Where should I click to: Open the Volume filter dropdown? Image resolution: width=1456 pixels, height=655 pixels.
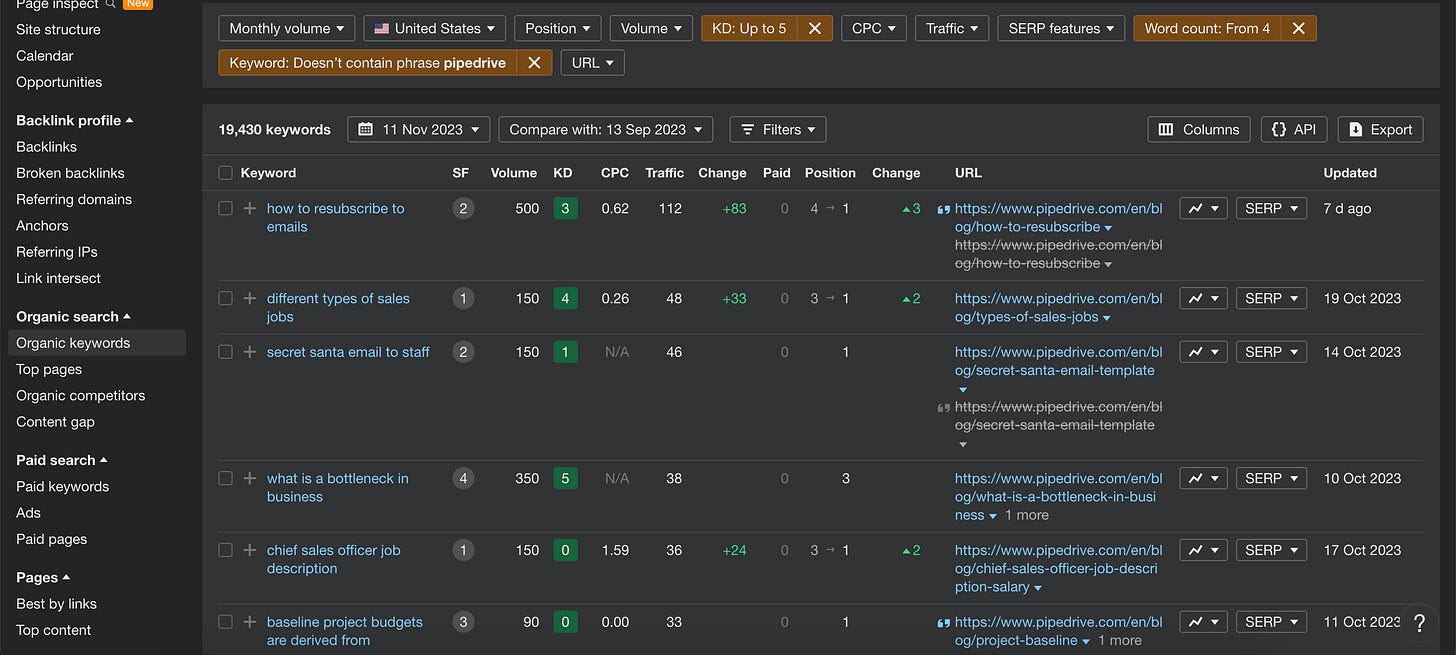tap(651, 29)
